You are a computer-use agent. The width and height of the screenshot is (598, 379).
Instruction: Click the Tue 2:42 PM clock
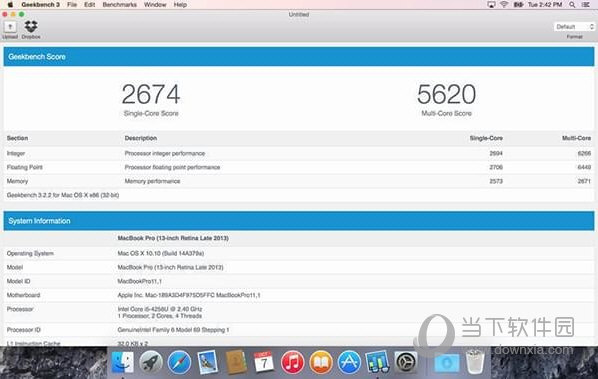pos(545,5)
